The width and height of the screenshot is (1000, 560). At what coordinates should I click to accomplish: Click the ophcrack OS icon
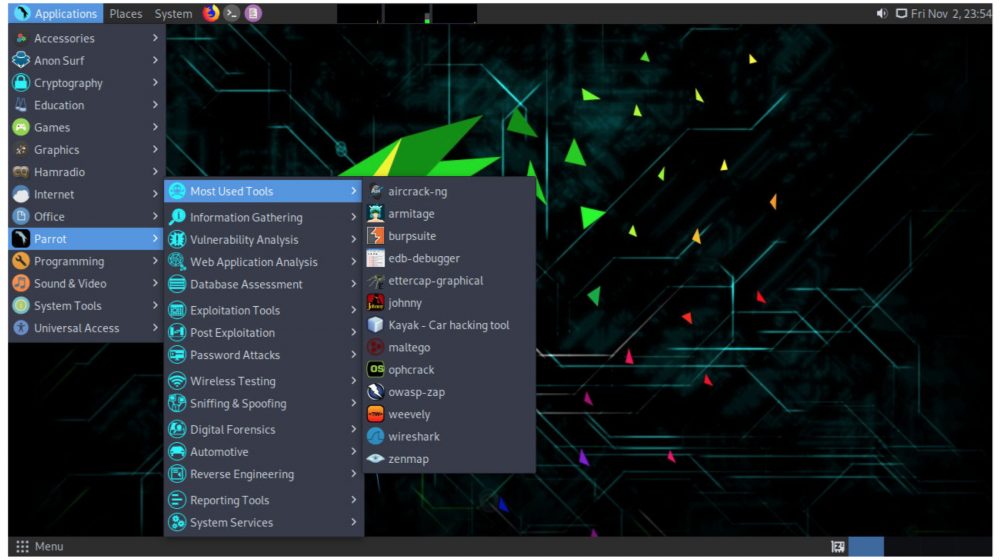(x=375, y=370)
